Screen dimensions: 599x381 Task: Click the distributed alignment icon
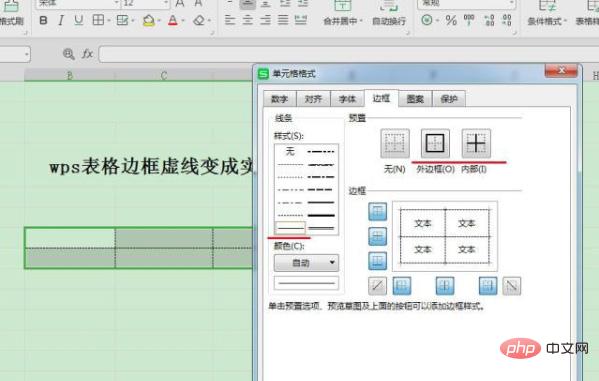301,20
